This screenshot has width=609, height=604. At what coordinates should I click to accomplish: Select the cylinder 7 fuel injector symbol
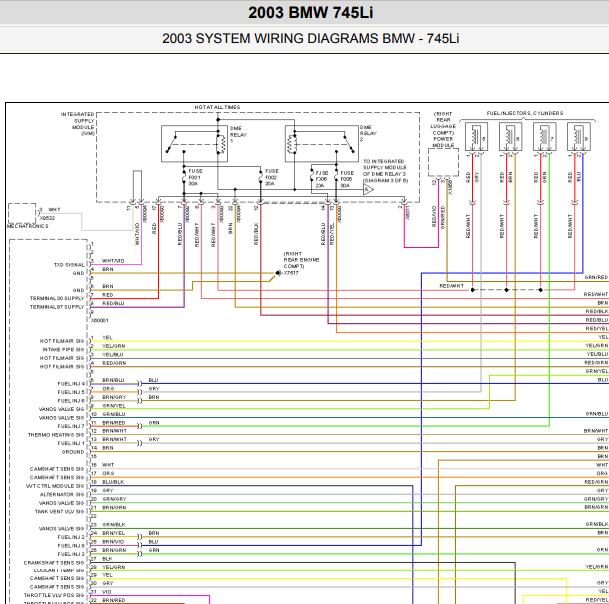[545, 137]
